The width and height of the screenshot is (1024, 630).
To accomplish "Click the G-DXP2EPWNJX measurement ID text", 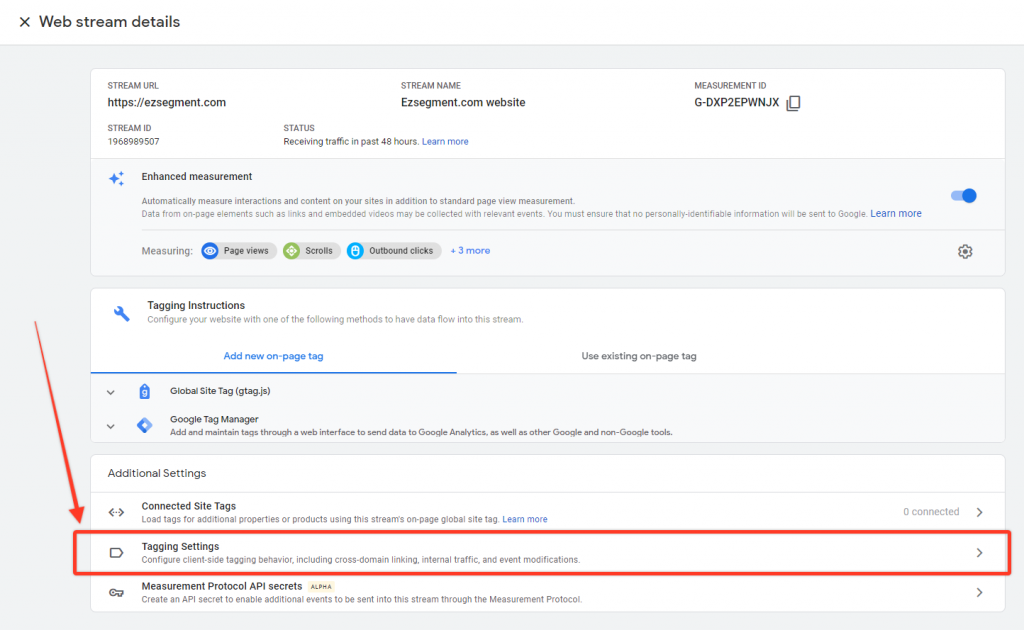I will pos(737,102).
